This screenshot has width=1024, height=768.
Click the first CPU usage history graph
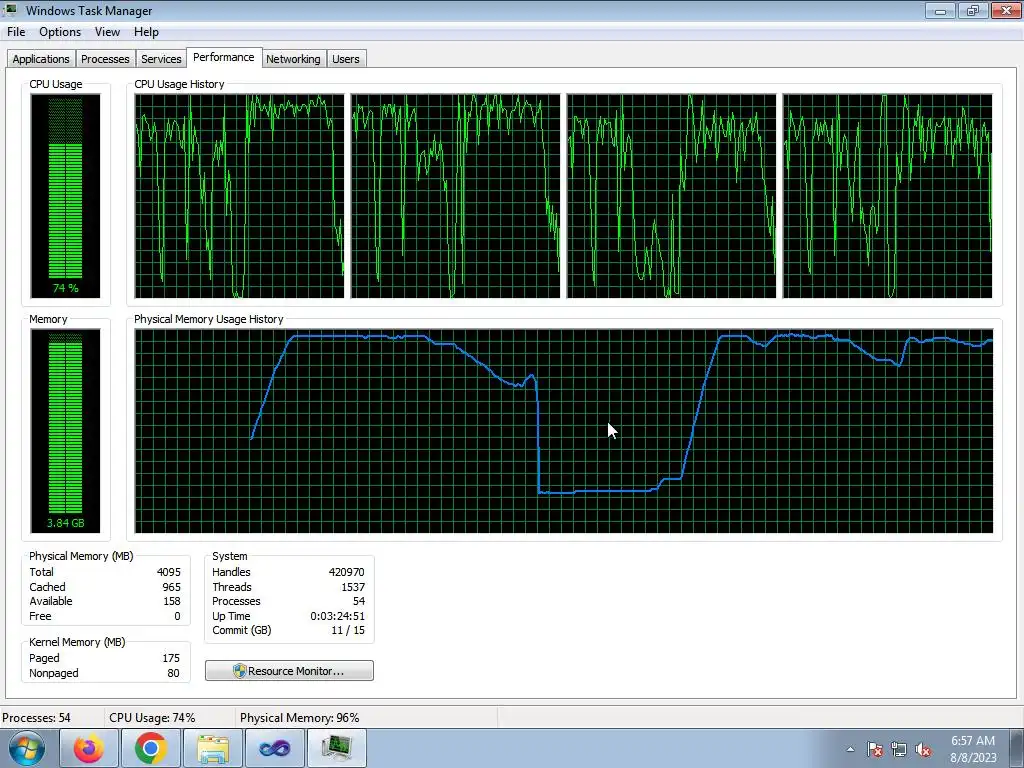[x=239, y=196]
